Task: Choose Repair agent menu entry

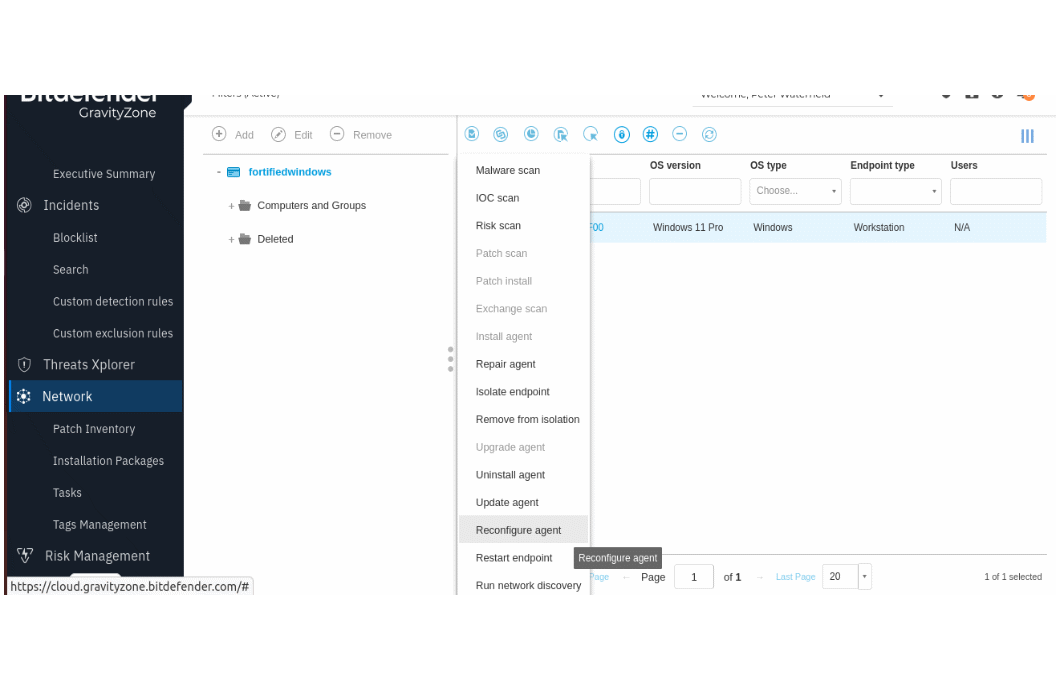Action: click(x=505, y=364)
